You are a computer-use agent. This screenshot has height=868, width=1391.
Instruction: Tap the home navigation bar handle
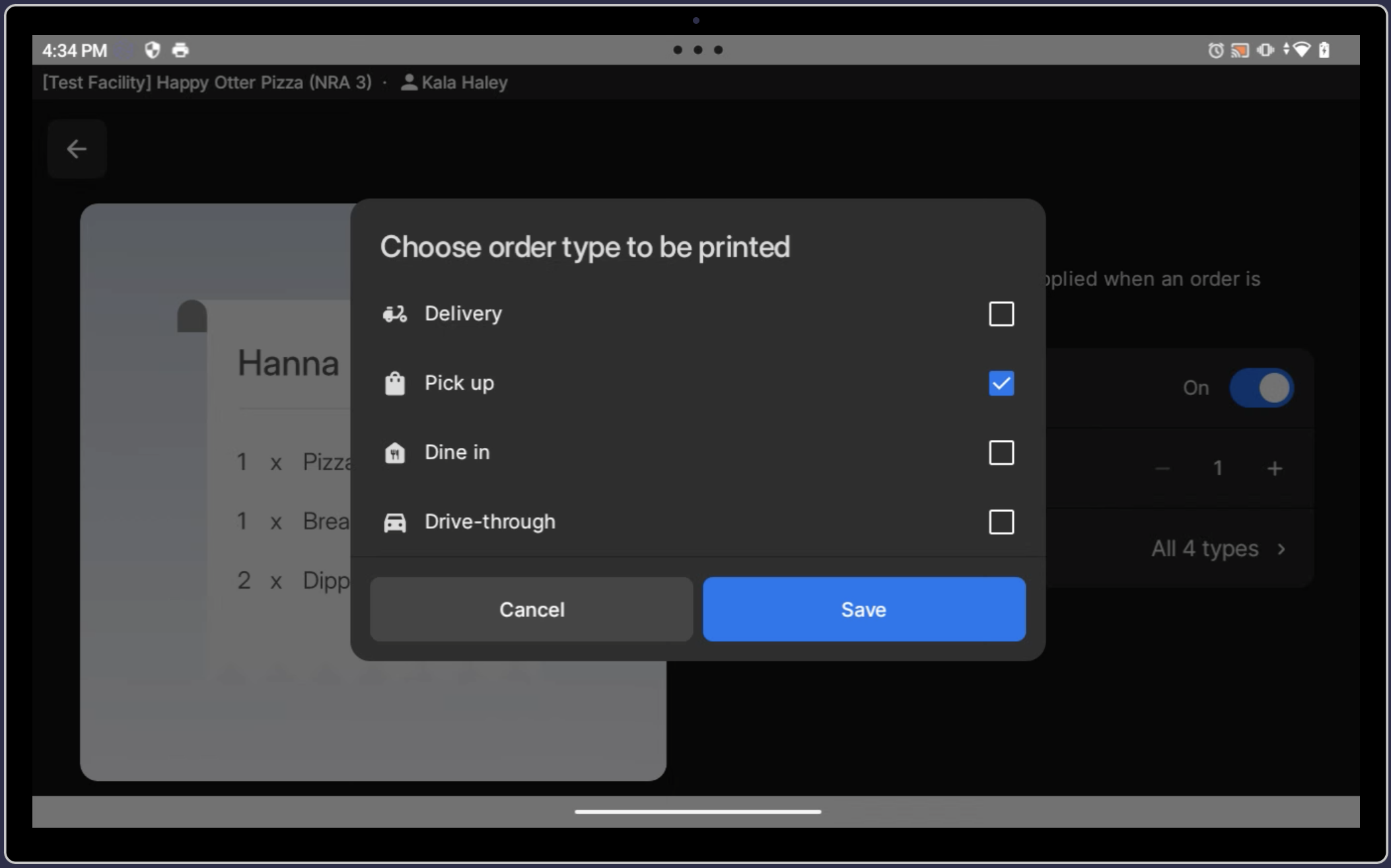(697, 811)
